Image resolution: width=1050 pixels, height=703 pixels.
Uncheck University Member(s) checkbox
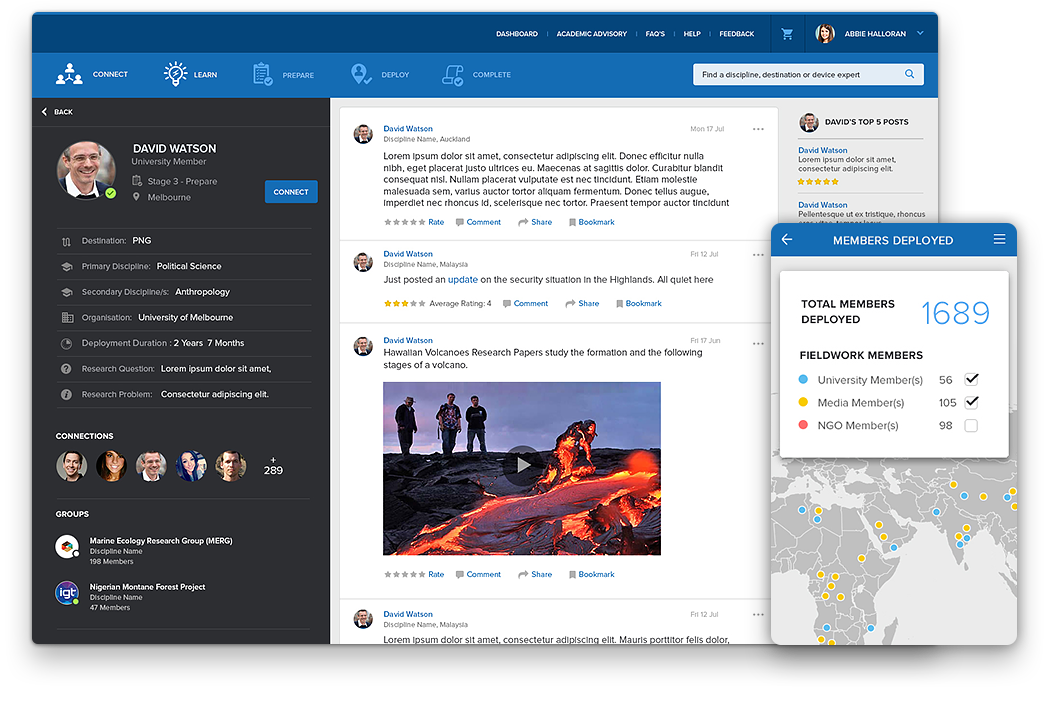click(x=971, y=380)
